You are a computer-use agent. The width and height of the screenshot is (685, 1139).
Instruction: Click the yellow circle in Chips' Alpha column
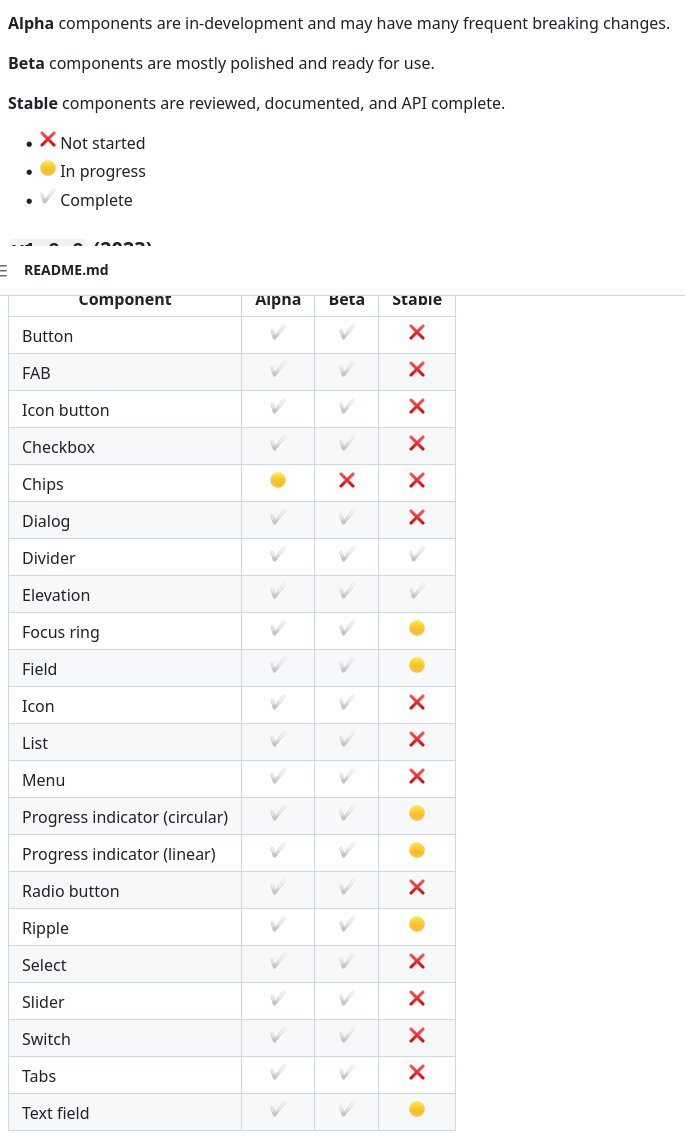coord(278,480)
